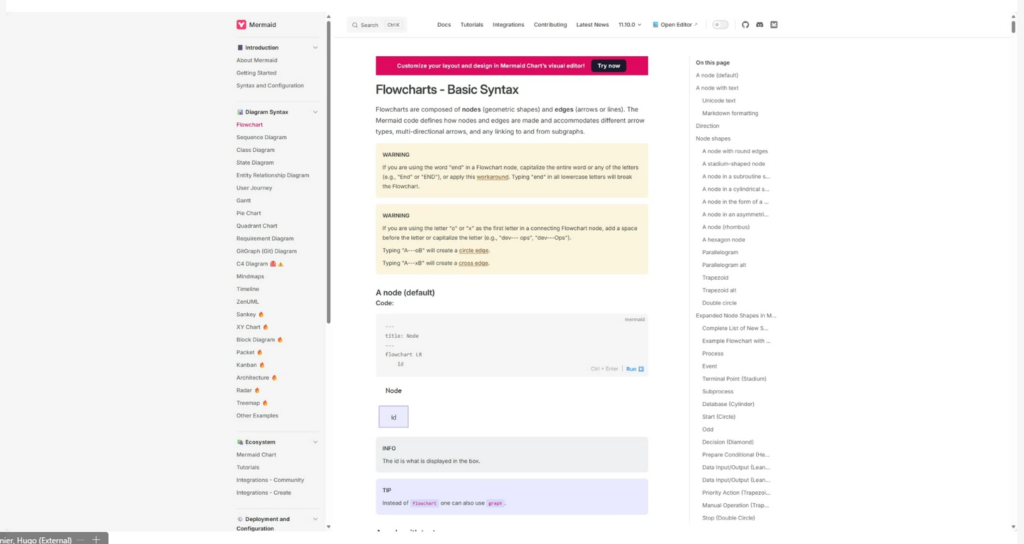Click the flame icon next to Kanban

point(262,365)
